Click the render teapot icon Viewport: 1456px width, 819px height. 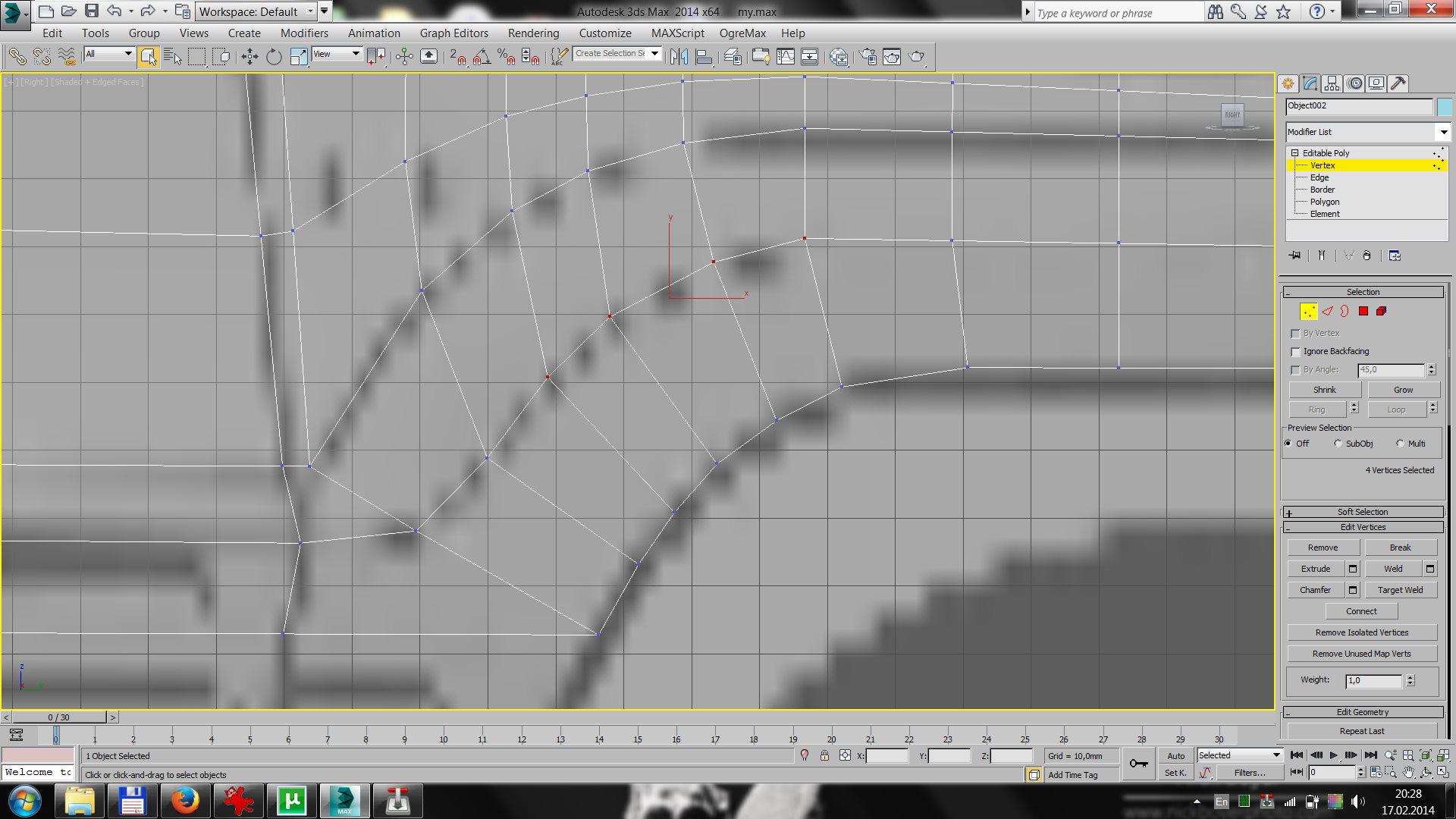916,57
